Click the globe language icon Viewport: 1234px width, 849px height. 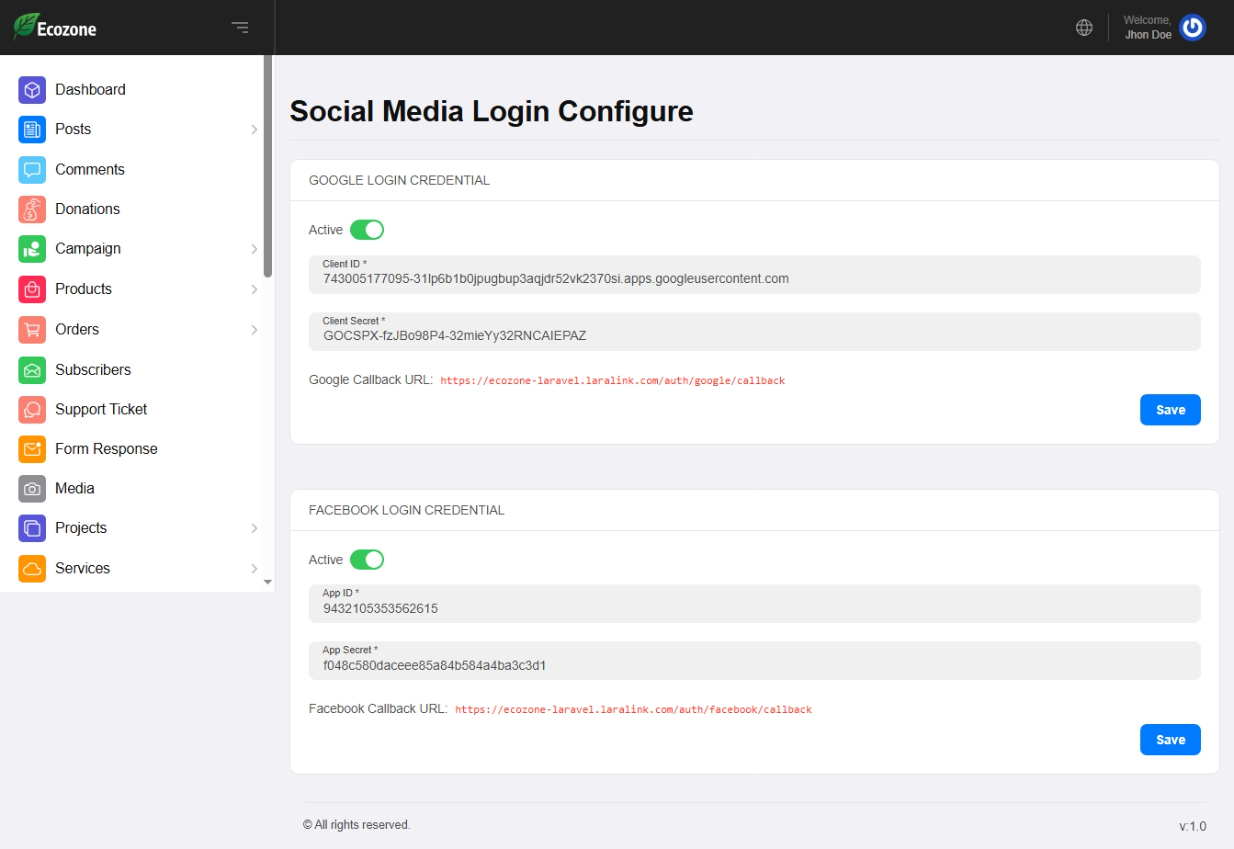click(1084, 28)
